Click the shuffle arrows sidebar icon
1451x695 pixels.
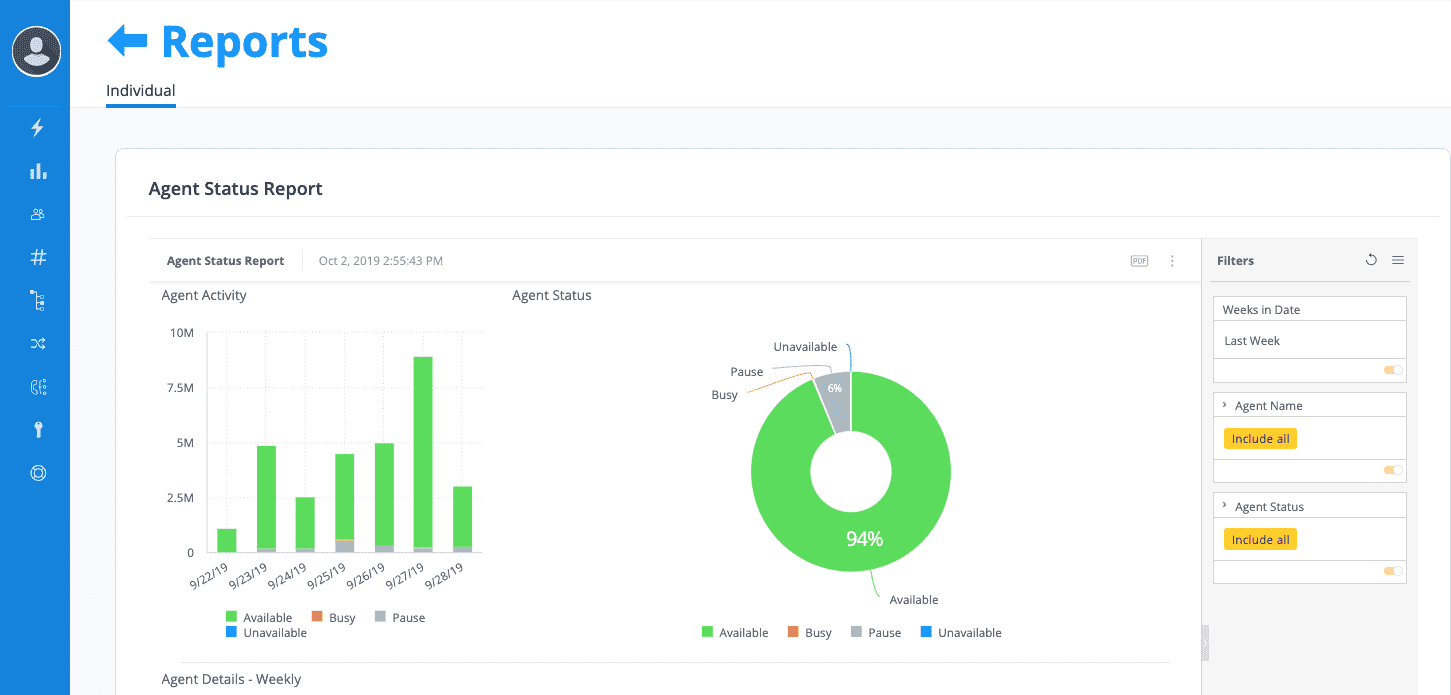pos(38,344)
